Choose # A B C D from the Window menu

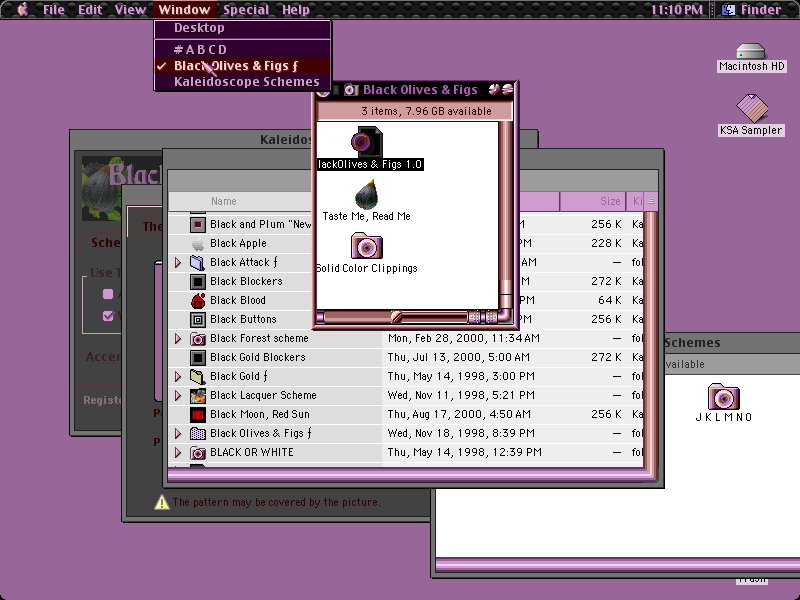coord(243,49)
